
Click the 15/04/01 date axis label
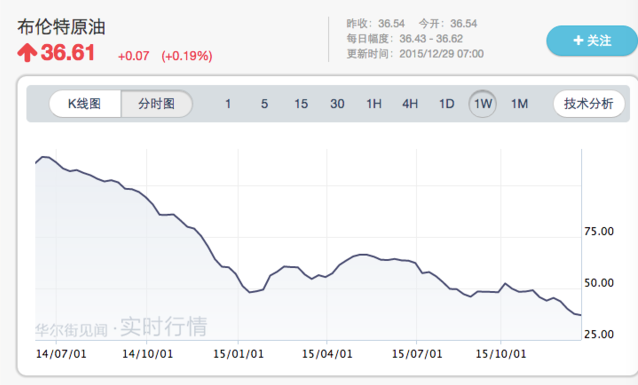pos(327,354)
